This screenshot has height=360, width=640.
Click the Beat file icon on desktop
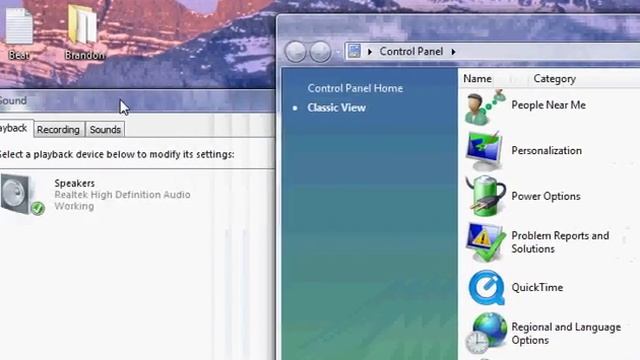click(x=19, y=27)
